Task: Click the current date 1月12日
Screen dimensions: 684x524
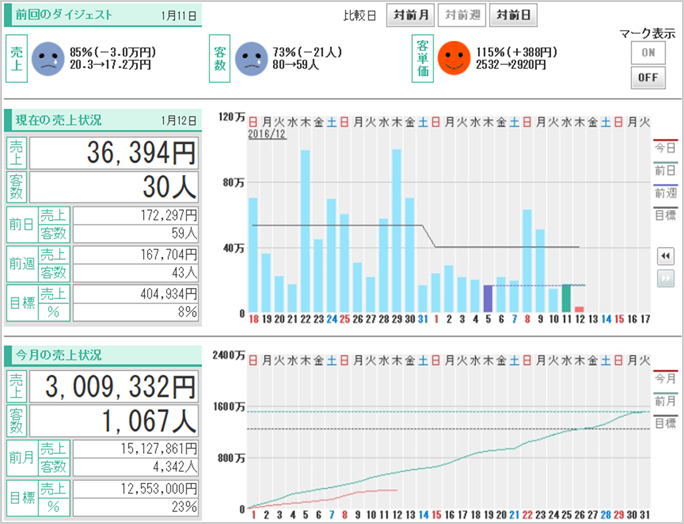Action: [x=179, y=120]
